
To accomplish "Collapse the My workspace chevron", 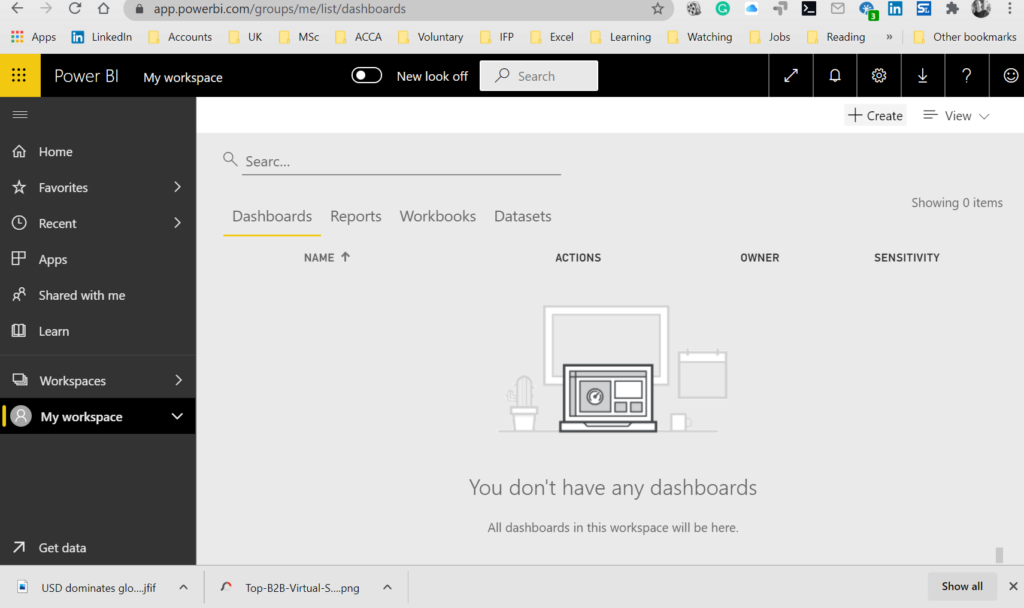I will (178, 417).
